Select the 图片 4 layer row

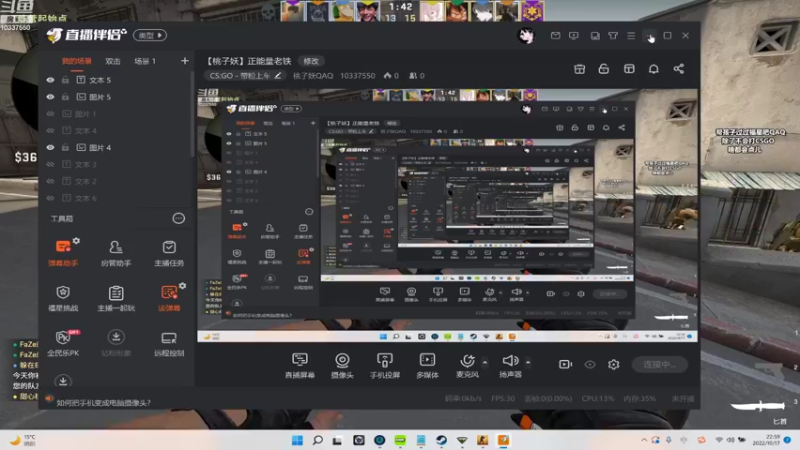[x=117, y=147]
